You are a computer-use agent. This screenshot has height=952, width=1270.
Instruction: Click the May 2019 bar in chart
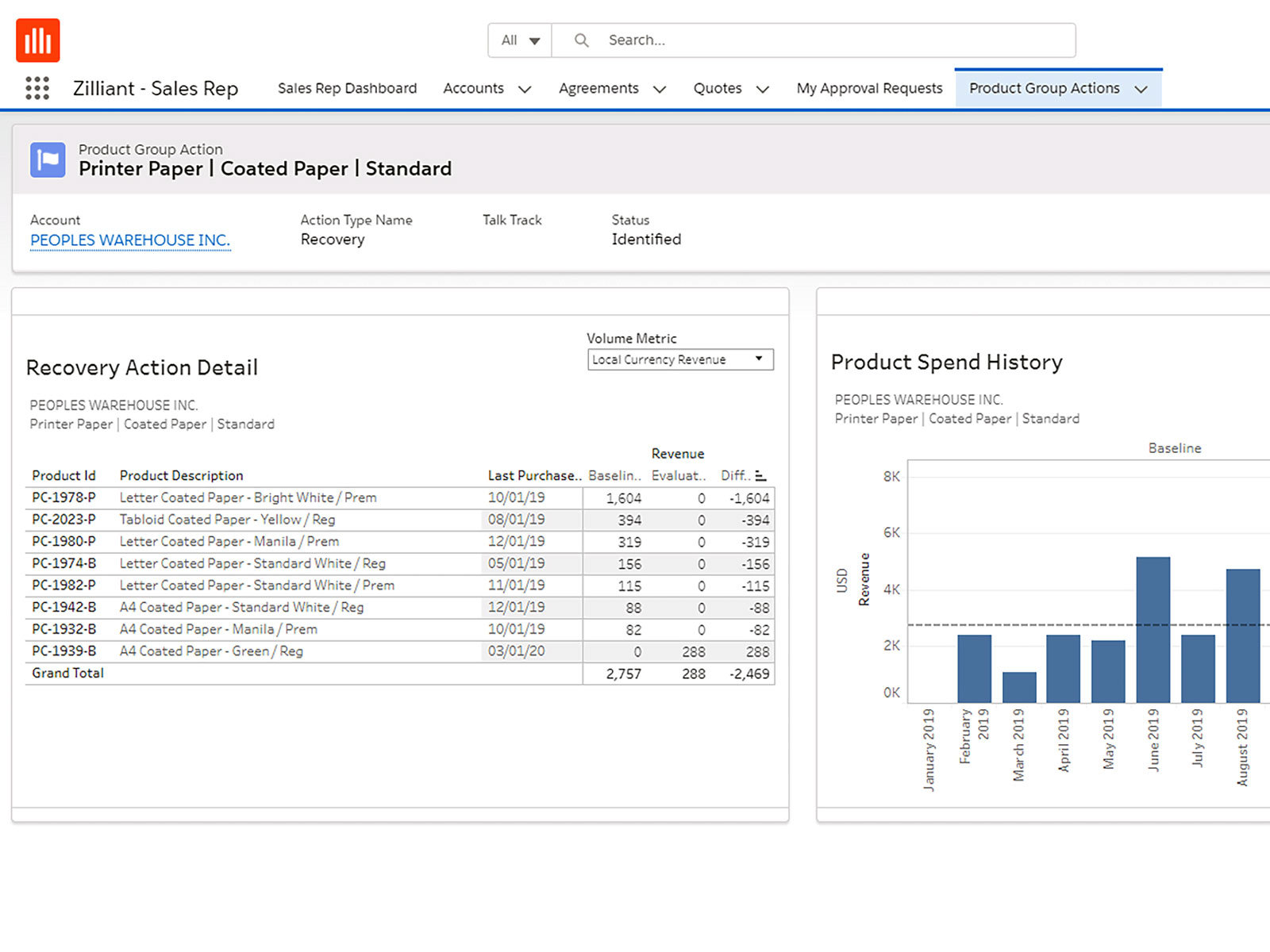point(1108,671)
